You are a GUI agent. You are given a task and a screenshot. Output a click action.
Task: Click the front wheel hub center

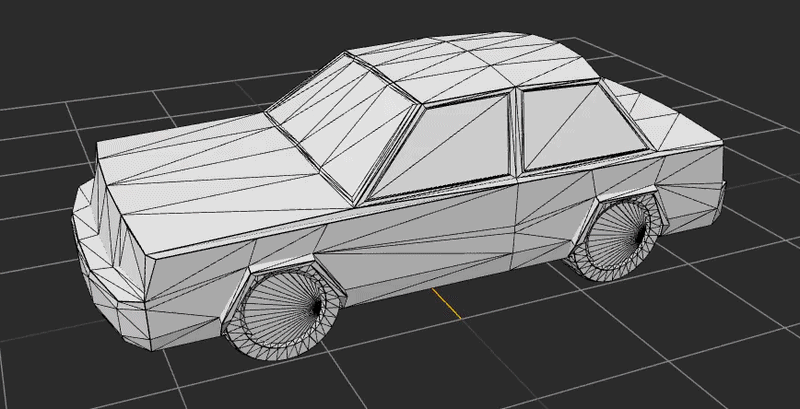pyautogui.click(x=318, y=307)
